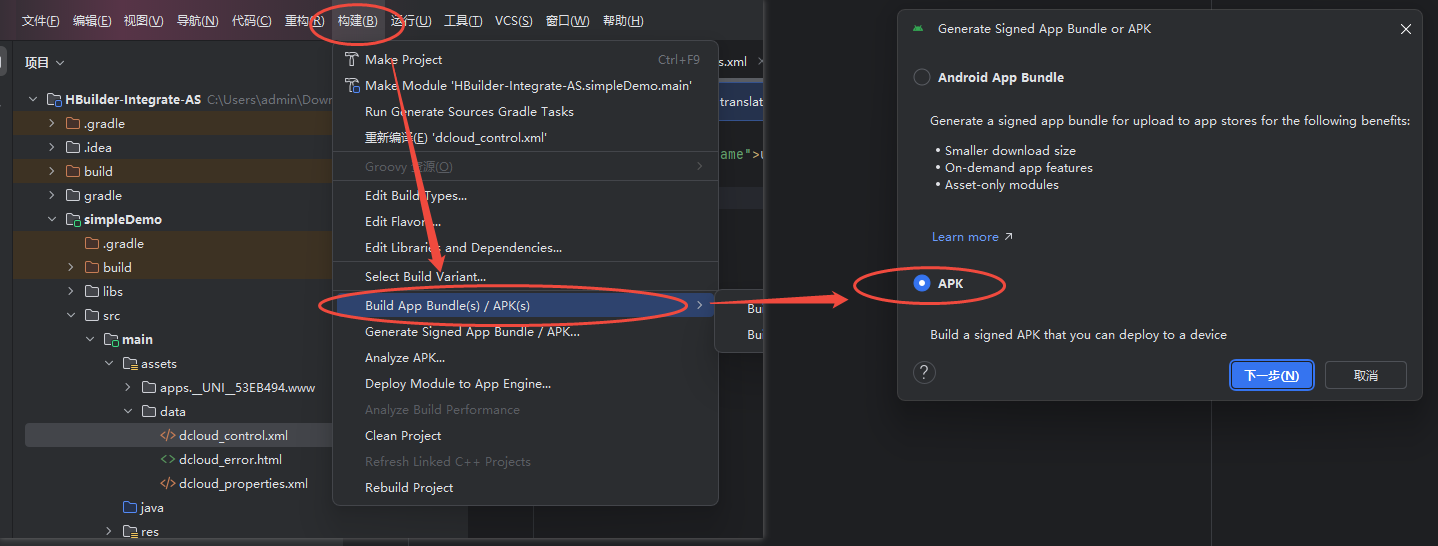
Task: Collapse the HBuilder-Integrate-AS root node
Action: (x=33, y=100)
